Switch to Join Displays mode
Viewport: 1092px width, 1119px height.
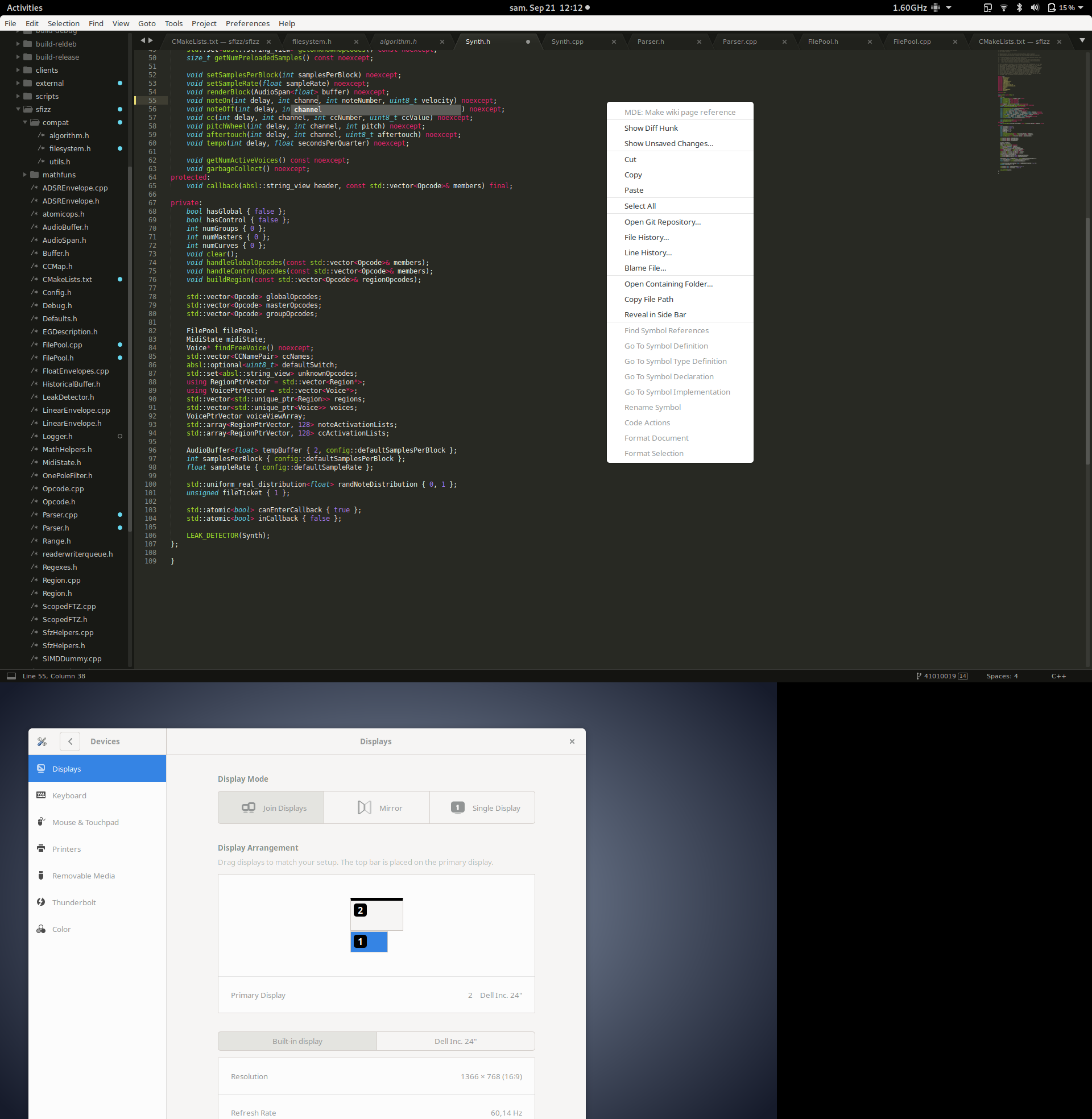pos(271,807)
